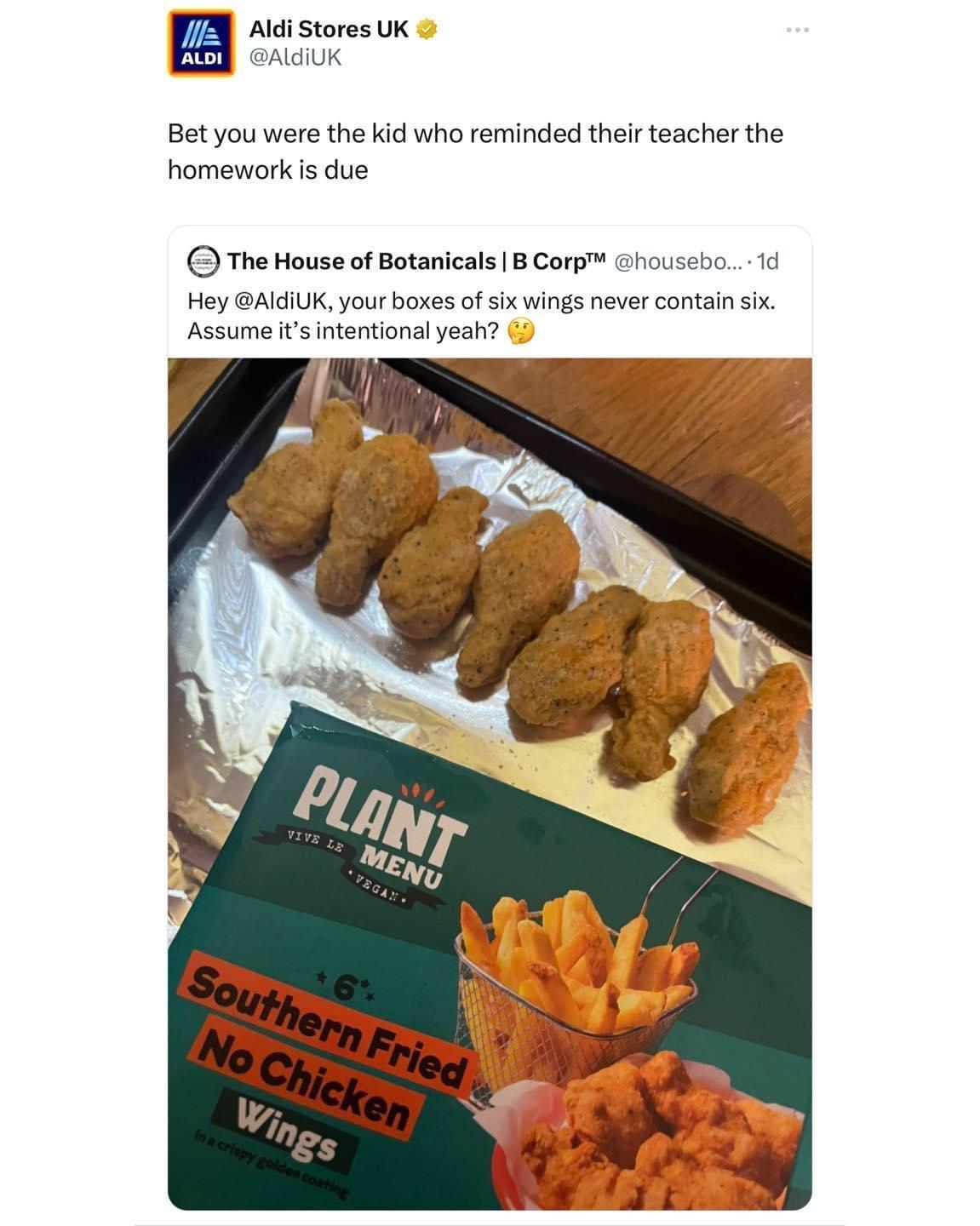Open the Aldi logo profile avatar

click(202, 43)
